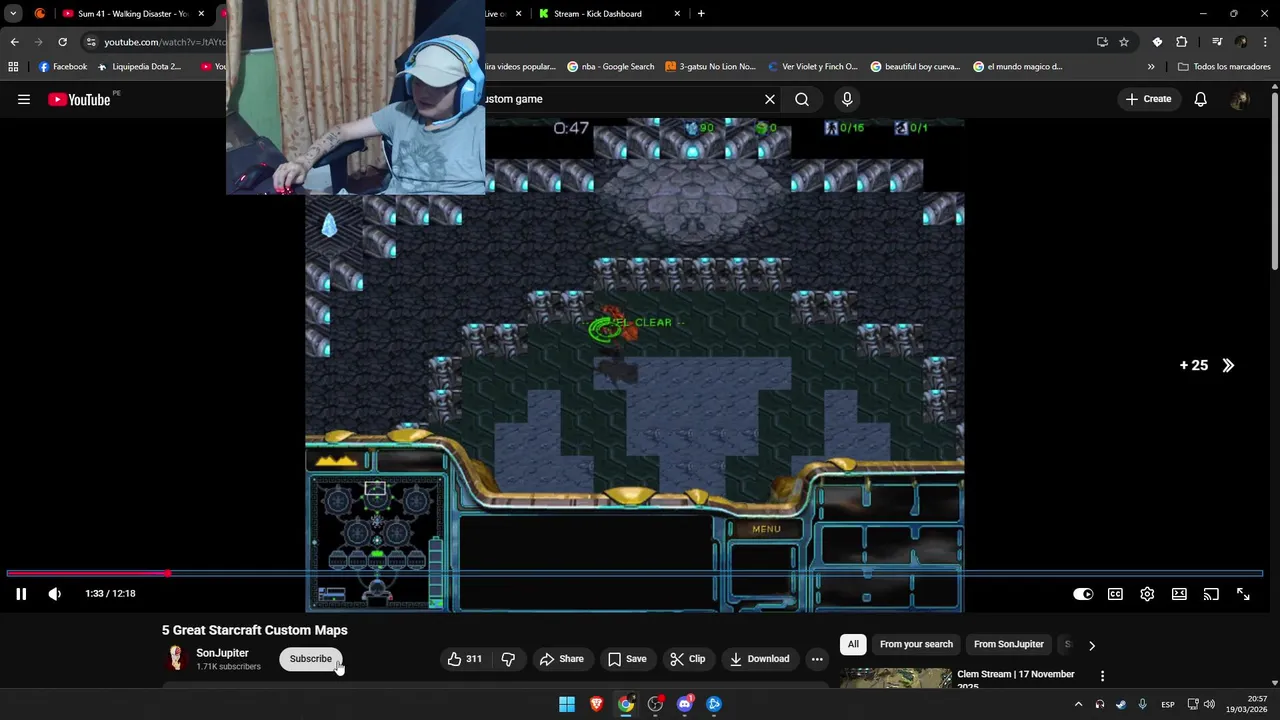
Task: Switch to theater mode
Action: (1179, 594)
